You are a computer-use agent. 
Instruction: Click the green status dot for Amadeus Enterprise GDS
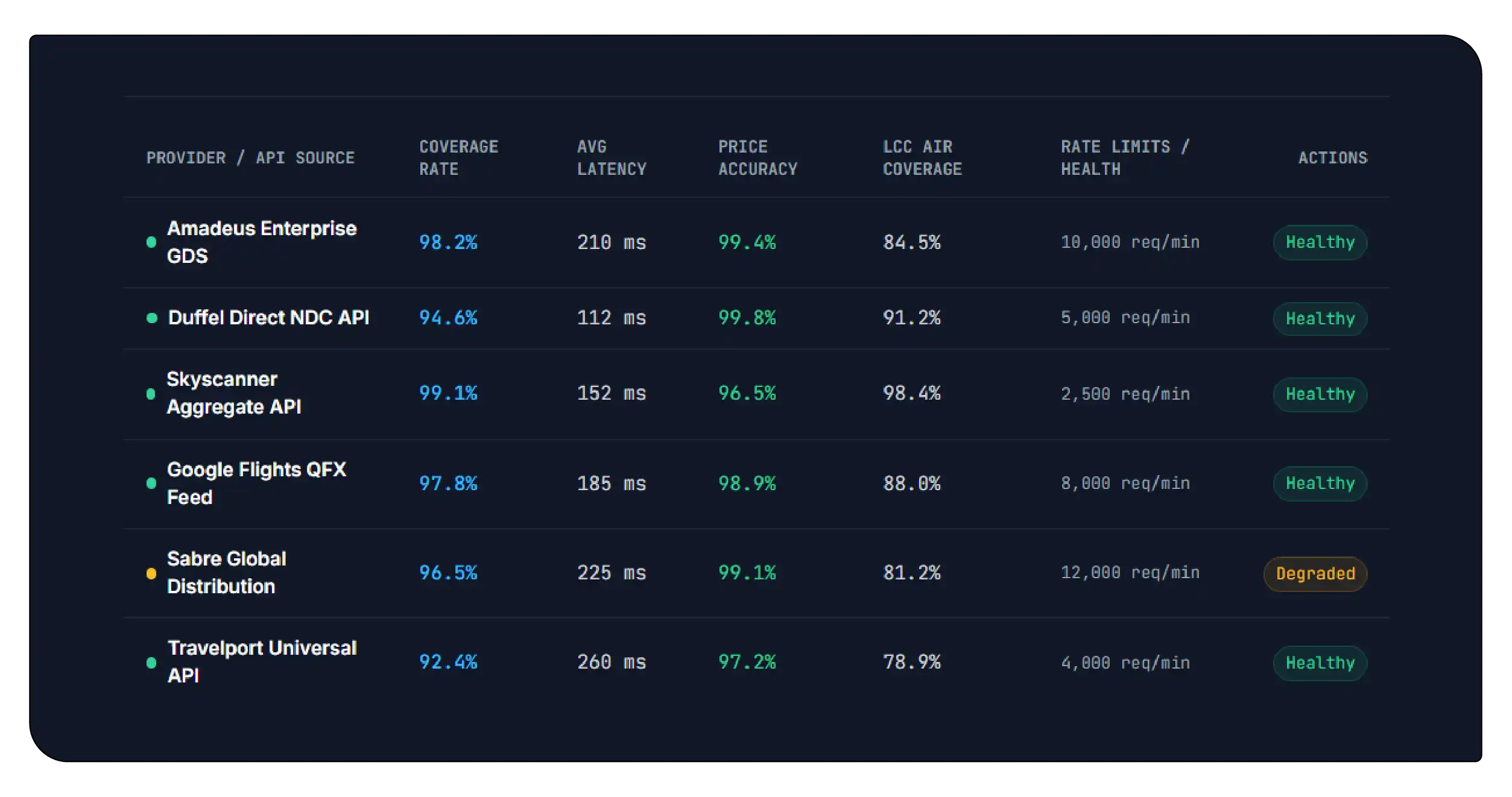151,242
